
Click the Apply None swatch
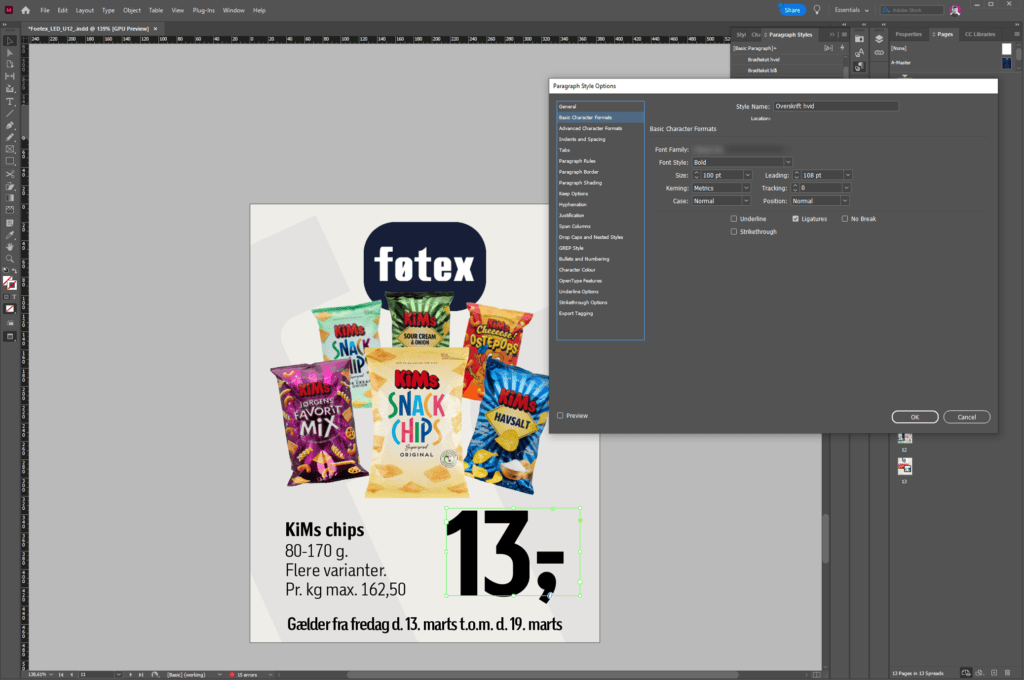coord(10,309)
